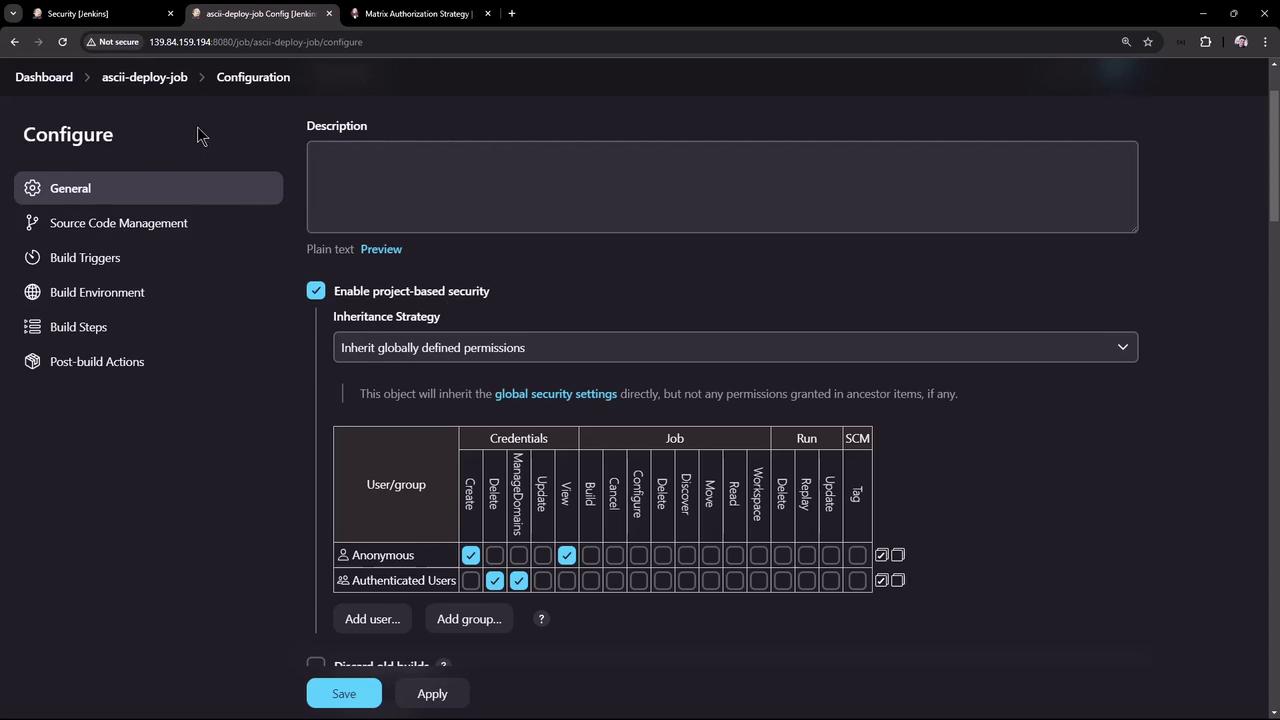1280x720 pixels.
Task: Close the Security [Jenkins] tab
Action: [170, 14]
